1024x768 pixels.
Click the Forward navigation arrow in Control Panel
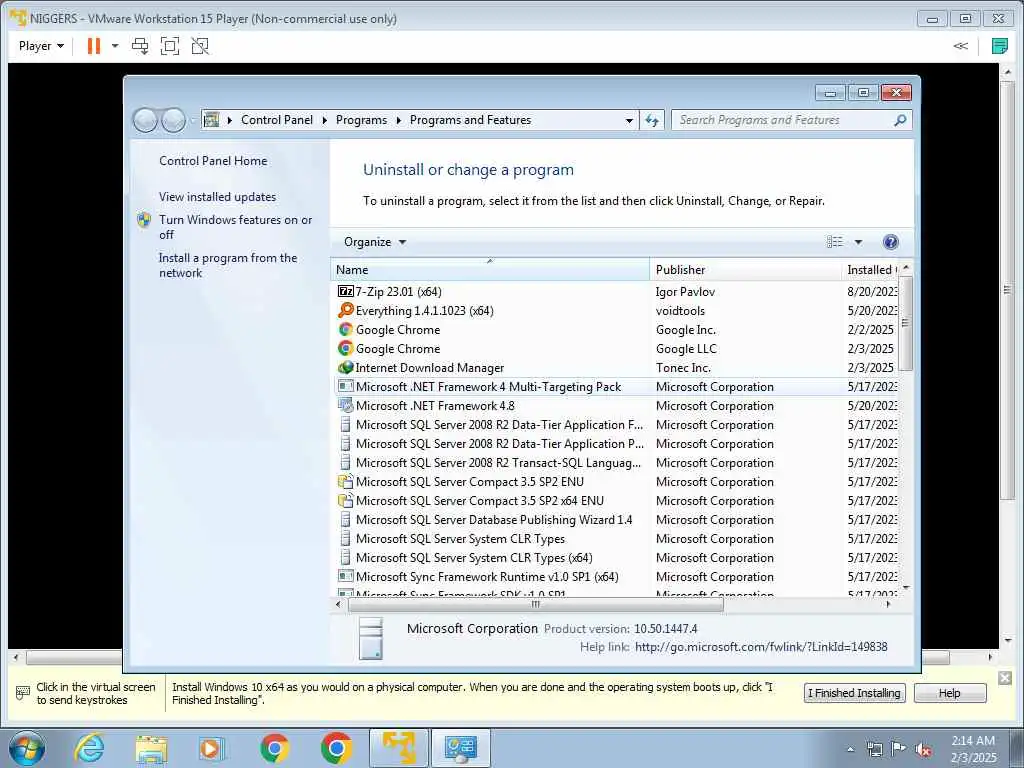(x=173, y=120)
